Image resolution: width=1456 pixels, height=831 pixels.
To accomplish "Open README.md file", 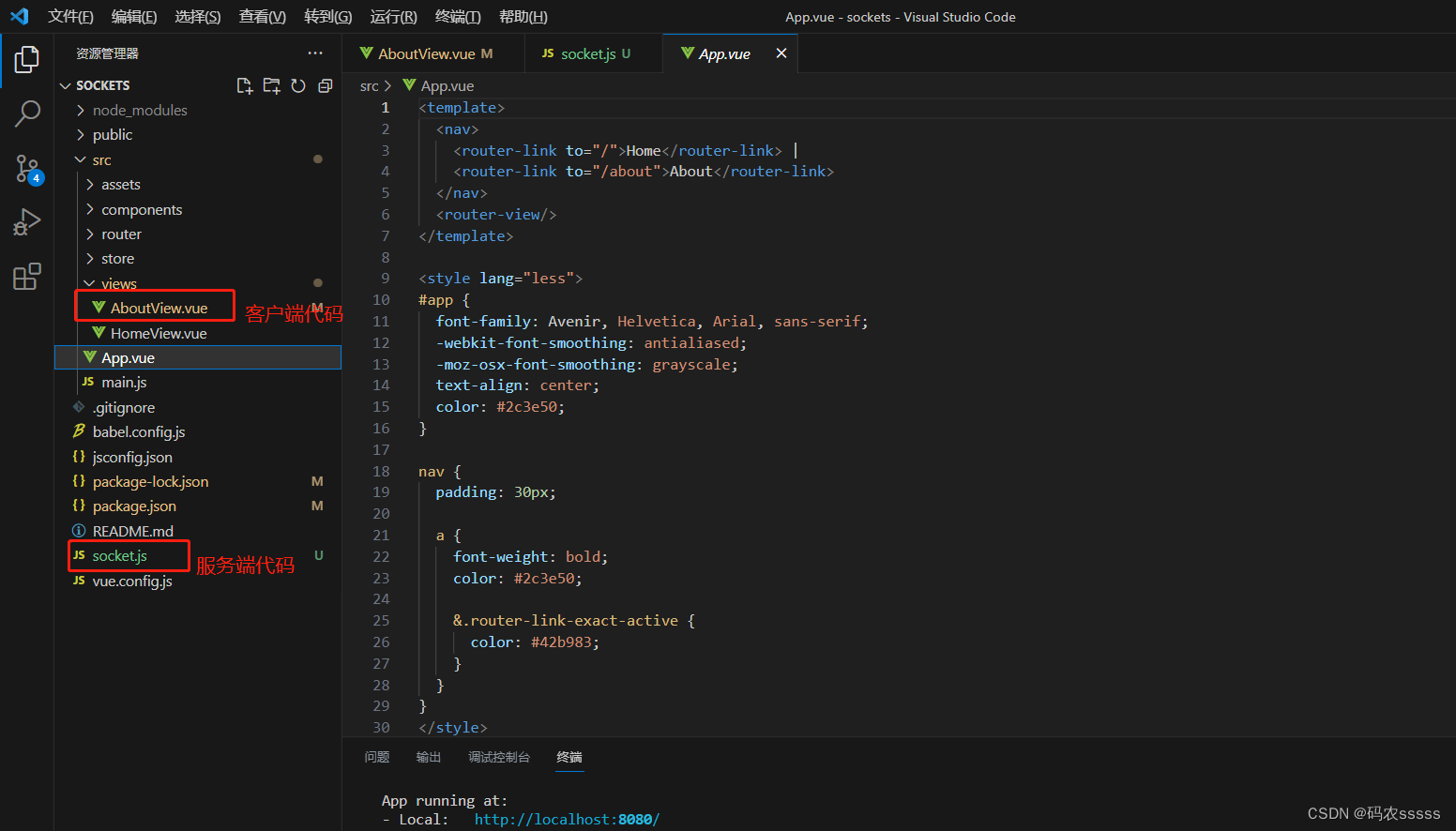I will (x=198, y=532).
